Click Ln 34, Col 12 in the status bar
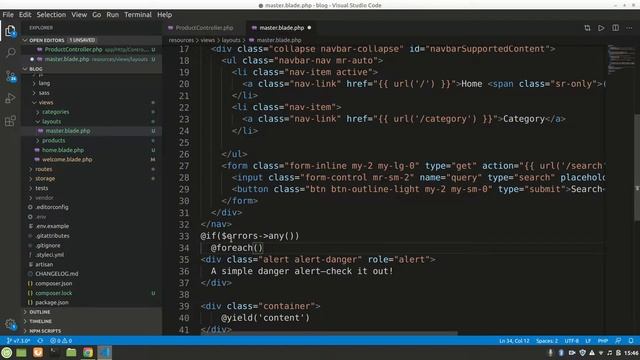Viewport: 640px width, 360px height. 514,340
